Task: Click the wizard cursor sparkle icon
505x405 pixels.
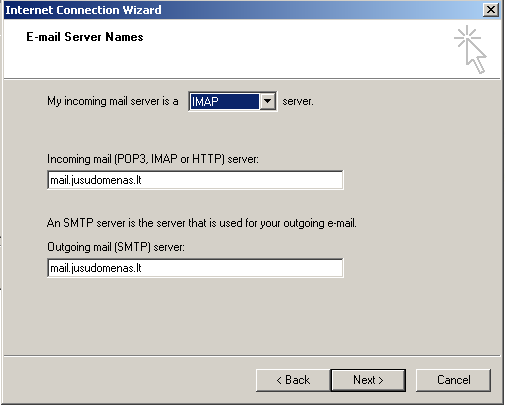Action: pyautogui.click(x=470, y=49)
